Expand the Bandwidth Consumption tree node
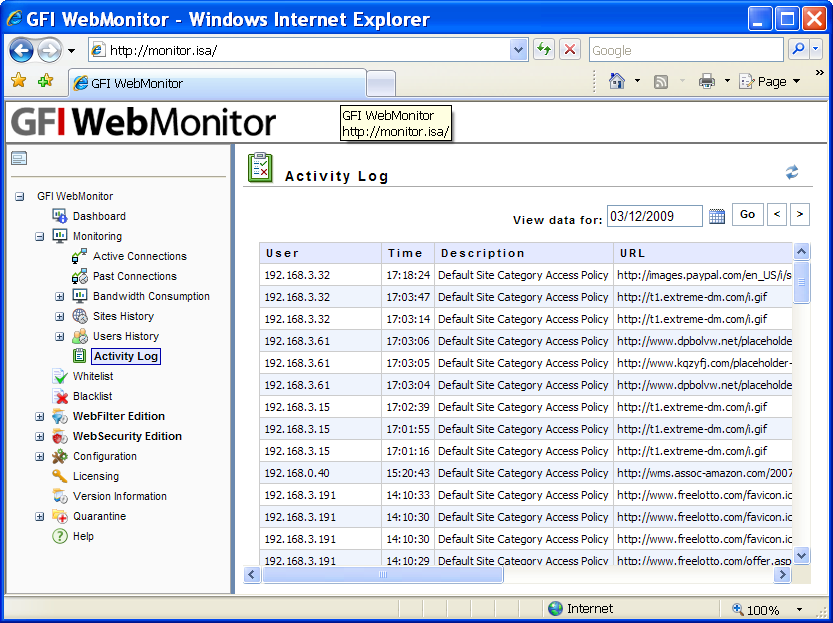Screen dimensions: 833x623 tap(59, 297)
